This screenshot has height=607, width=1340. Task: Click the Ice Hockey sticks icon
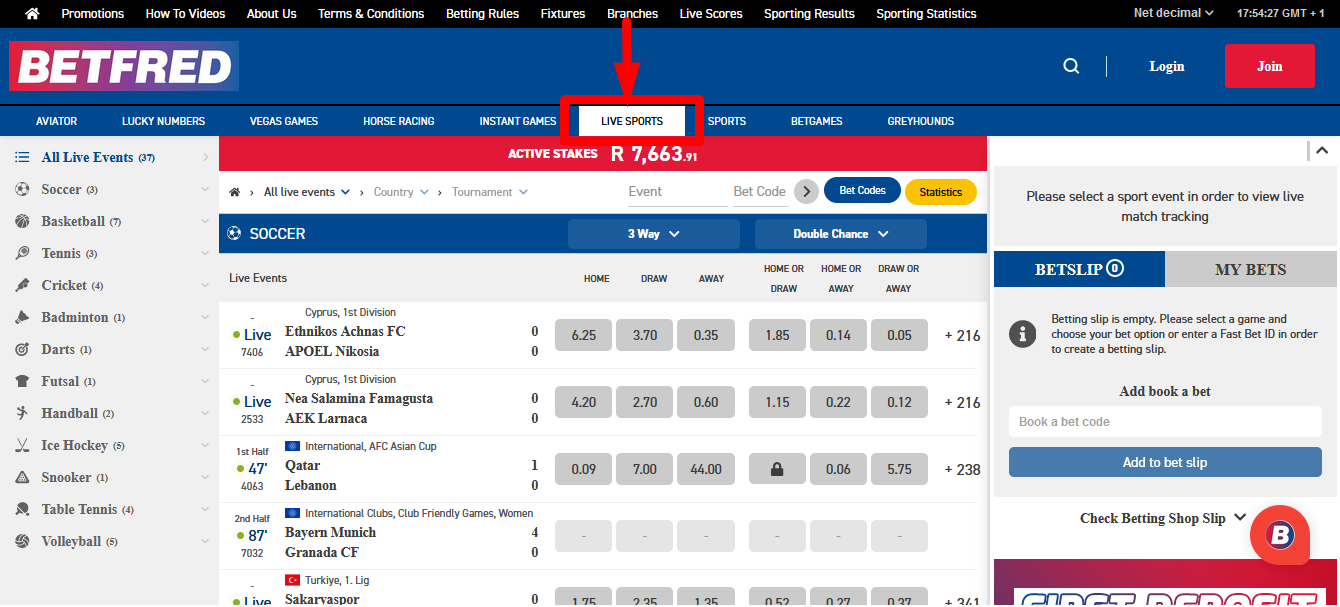[22, 445]
